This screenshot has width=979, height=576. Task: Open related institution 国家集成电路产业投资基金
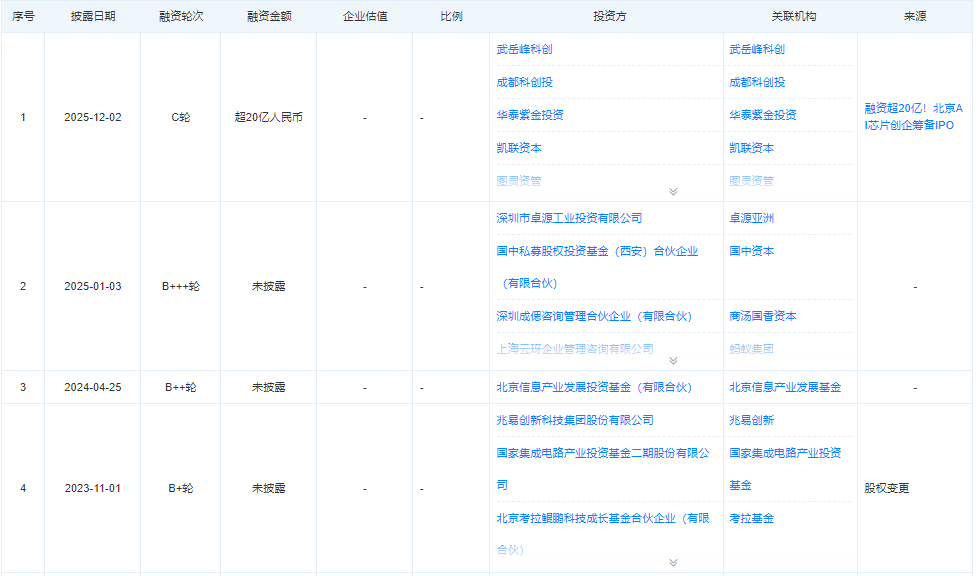[785, 469]
